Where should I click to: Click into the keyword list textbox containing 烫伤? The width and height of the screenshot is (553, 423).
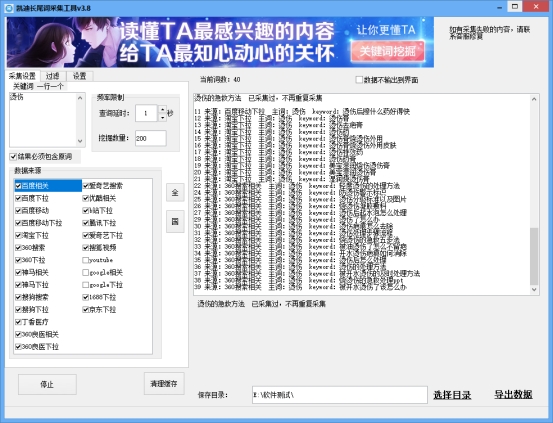tap(43, 120)
